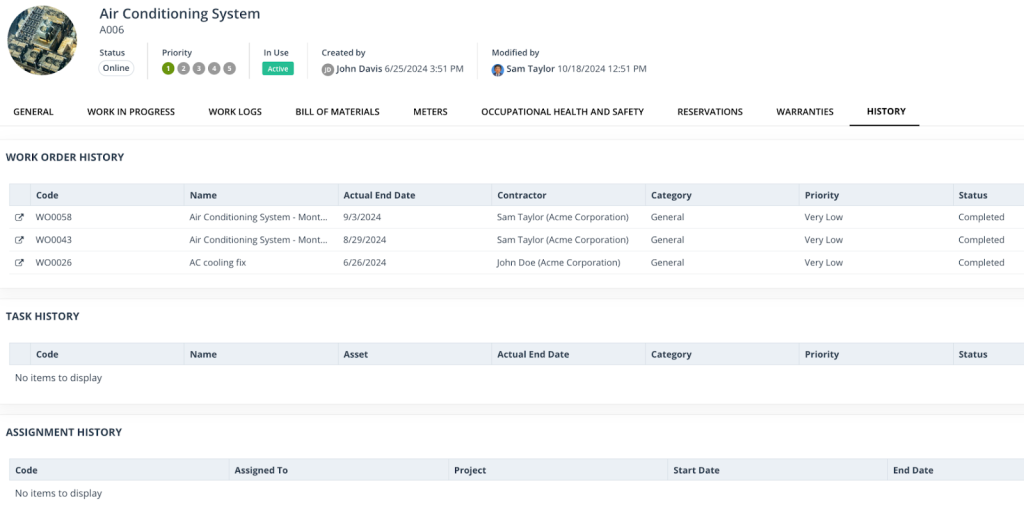
Task: Select priority level 5 circle
Action: point(229,68)
